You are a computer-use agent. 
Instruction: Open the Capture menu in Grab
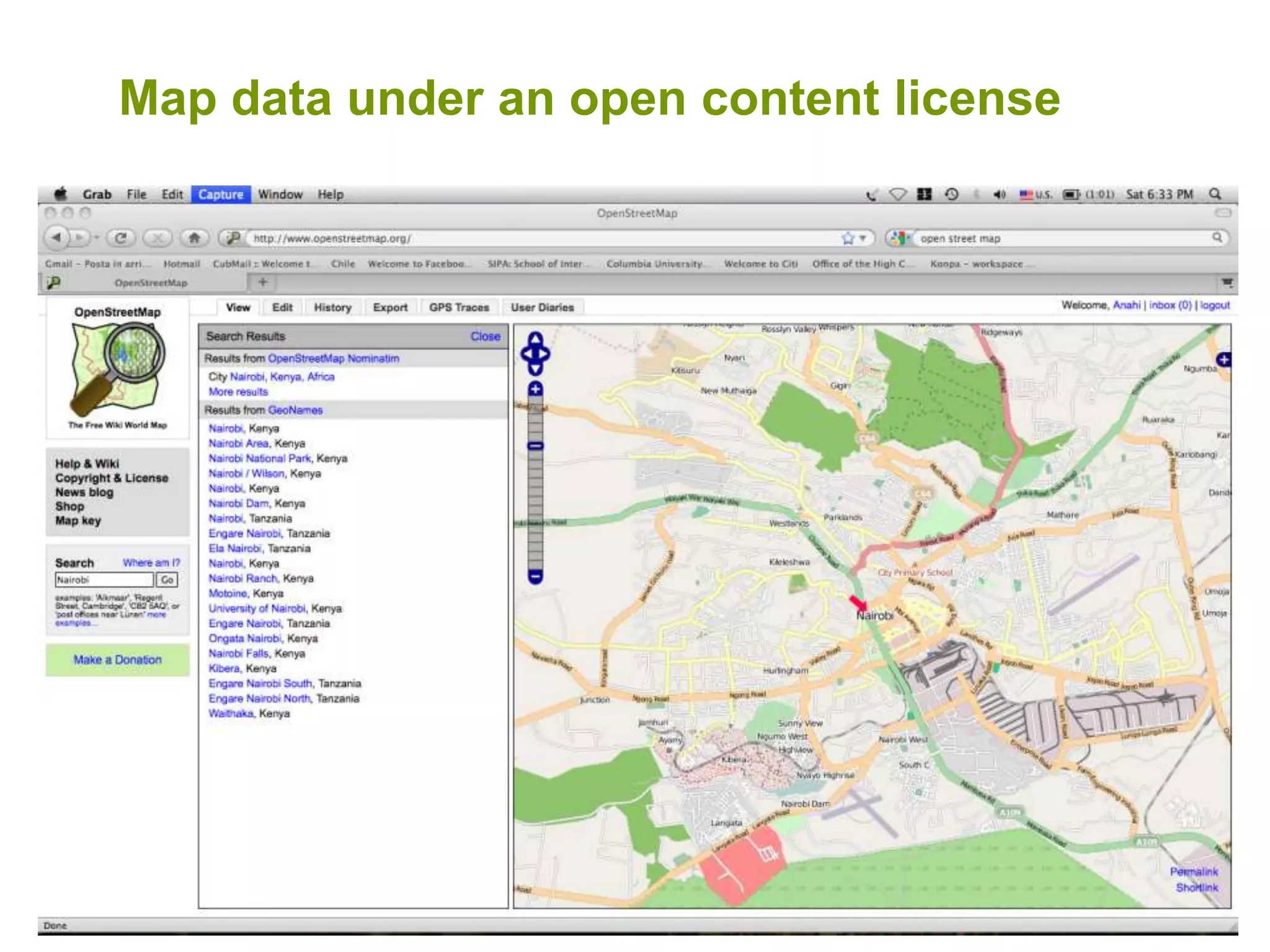point(221,195)
